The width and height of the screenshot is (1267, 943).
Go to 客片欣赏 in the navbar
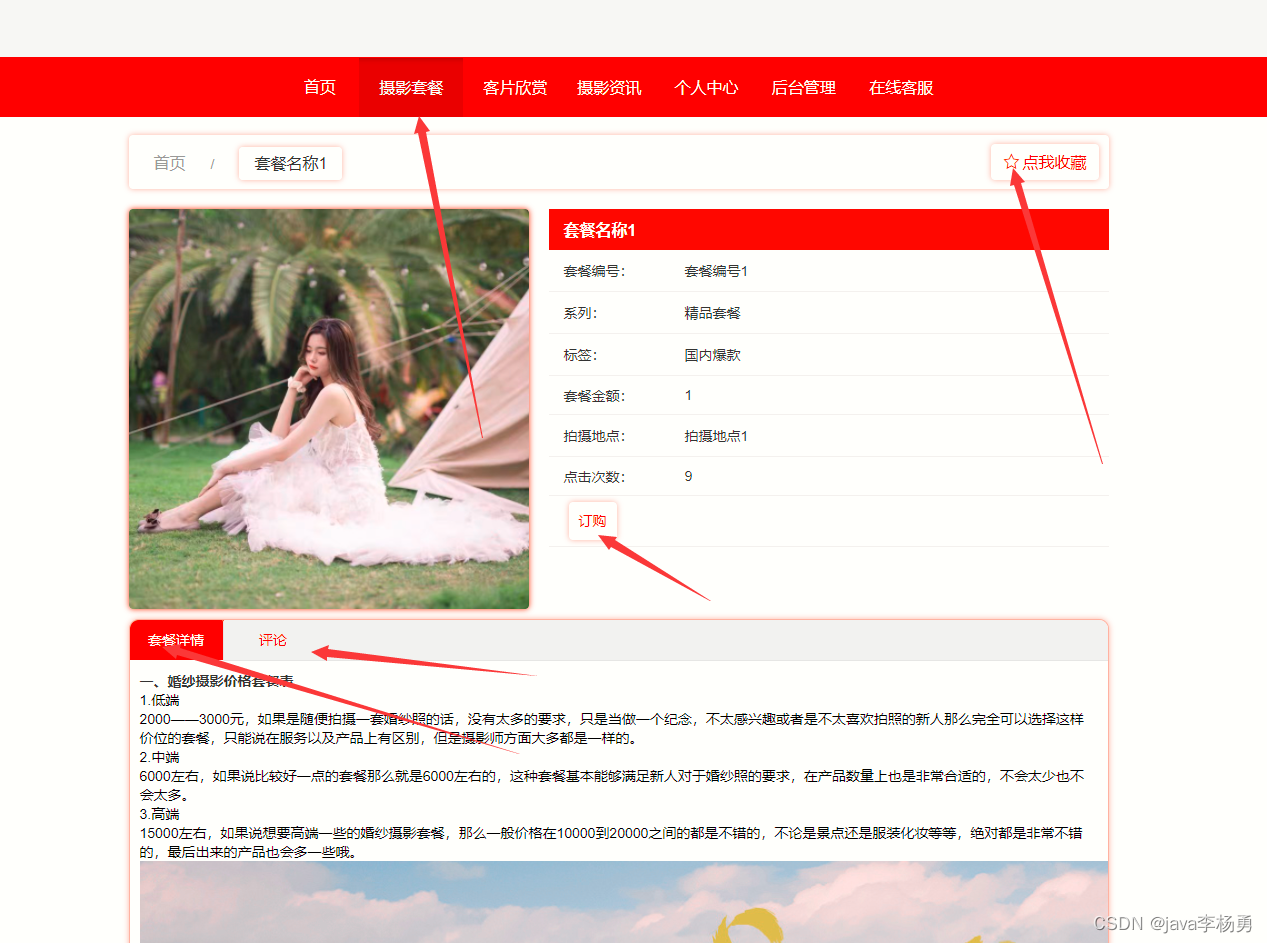tap(515, 87)
